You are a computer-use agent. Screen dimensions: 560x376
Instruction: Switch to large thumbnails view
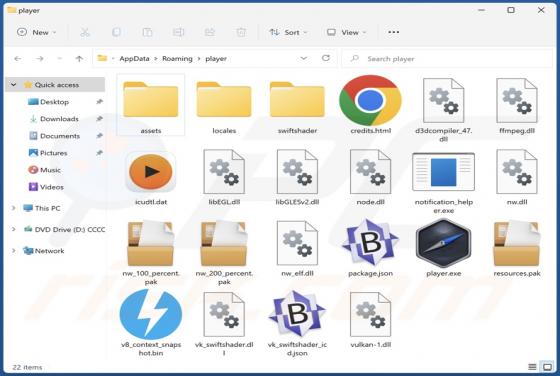[x=547, y=367]
